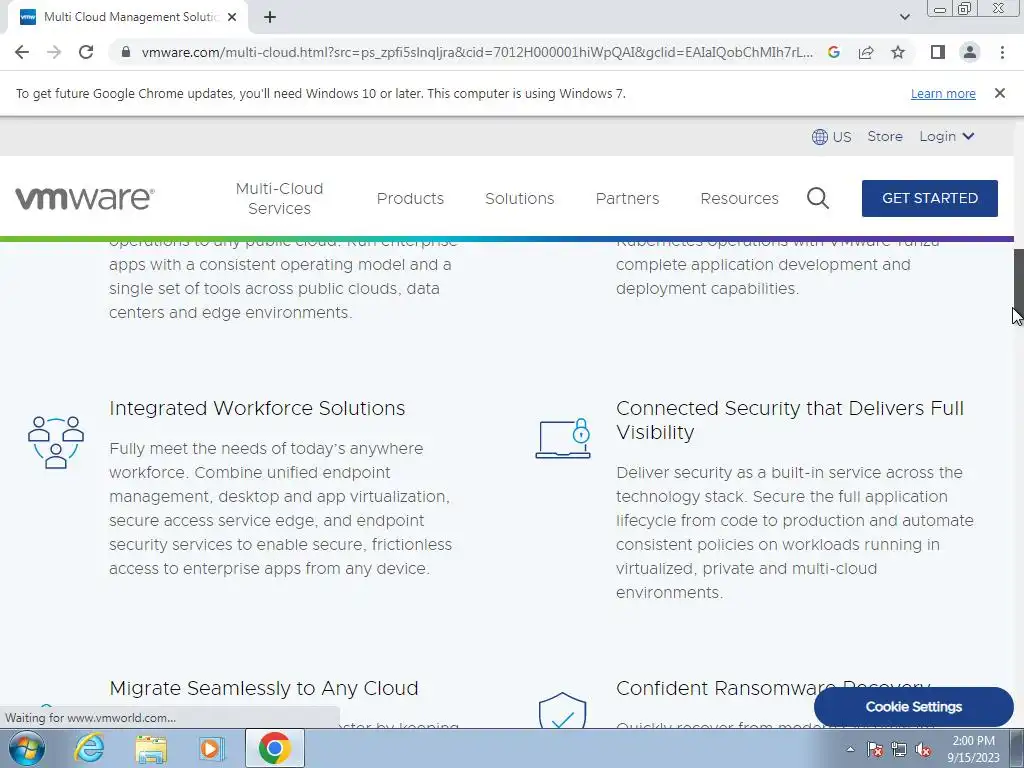This screenshot has height=768, width=1024.
Task: Click the muted volume tray icon
Action: point(923,750)
